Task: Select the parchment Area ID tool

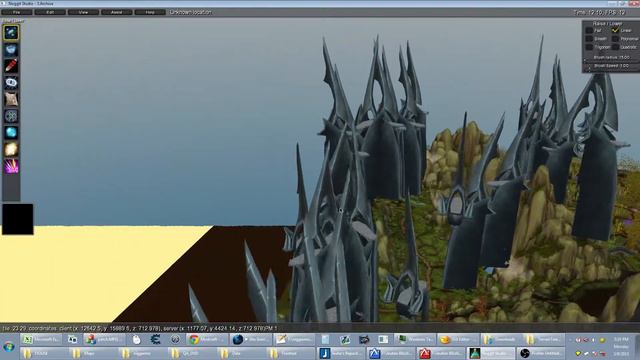Action: 11,99
